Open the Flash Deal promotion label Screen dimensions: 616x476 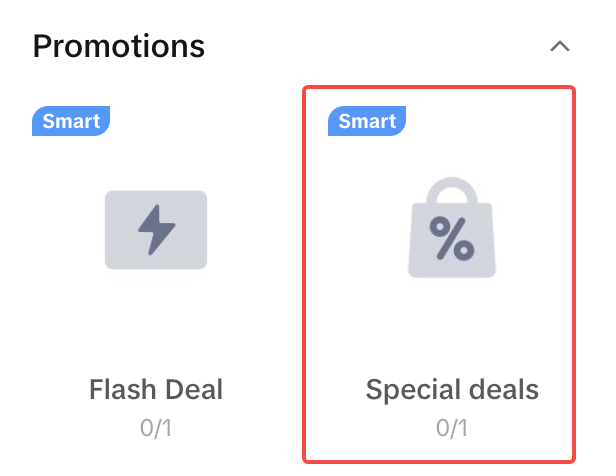156,389
